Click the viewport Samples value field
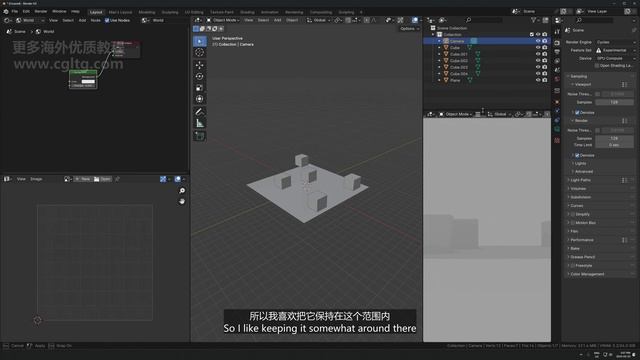This screenshot has width=640, height=360. coord(614,102)
